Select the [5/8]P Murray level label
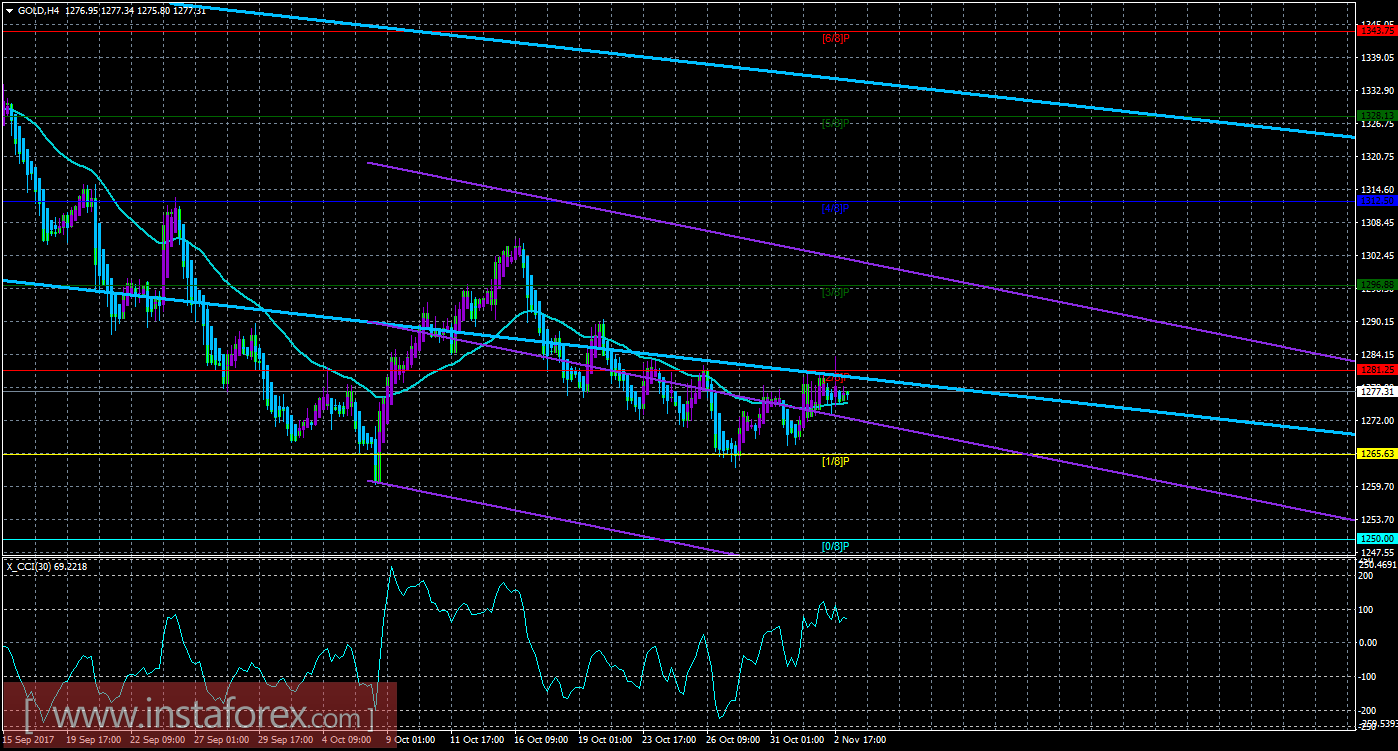1398x751 pixels. pyautogui.click(x=835, y=124)
